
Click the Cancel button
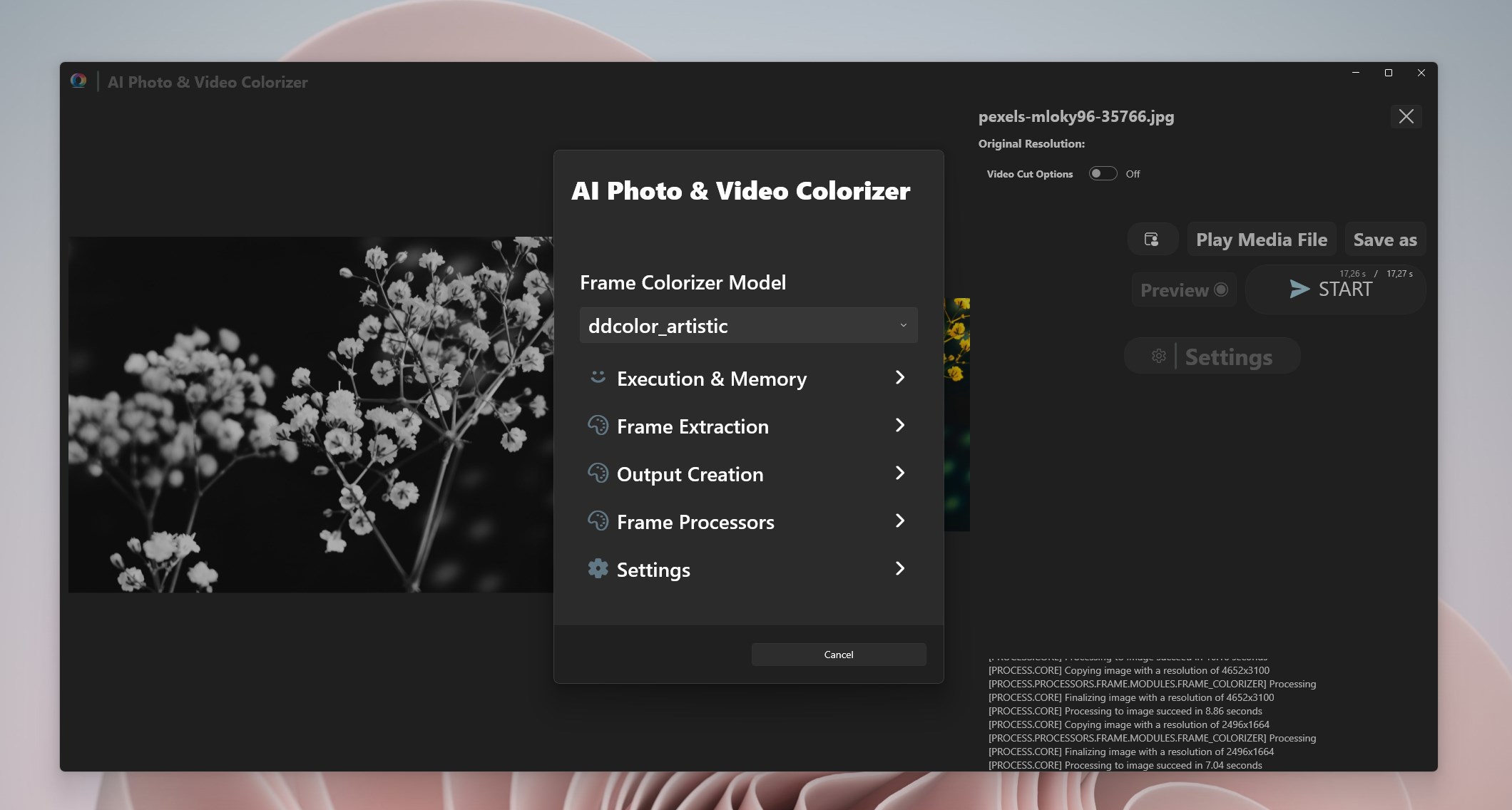838,654
